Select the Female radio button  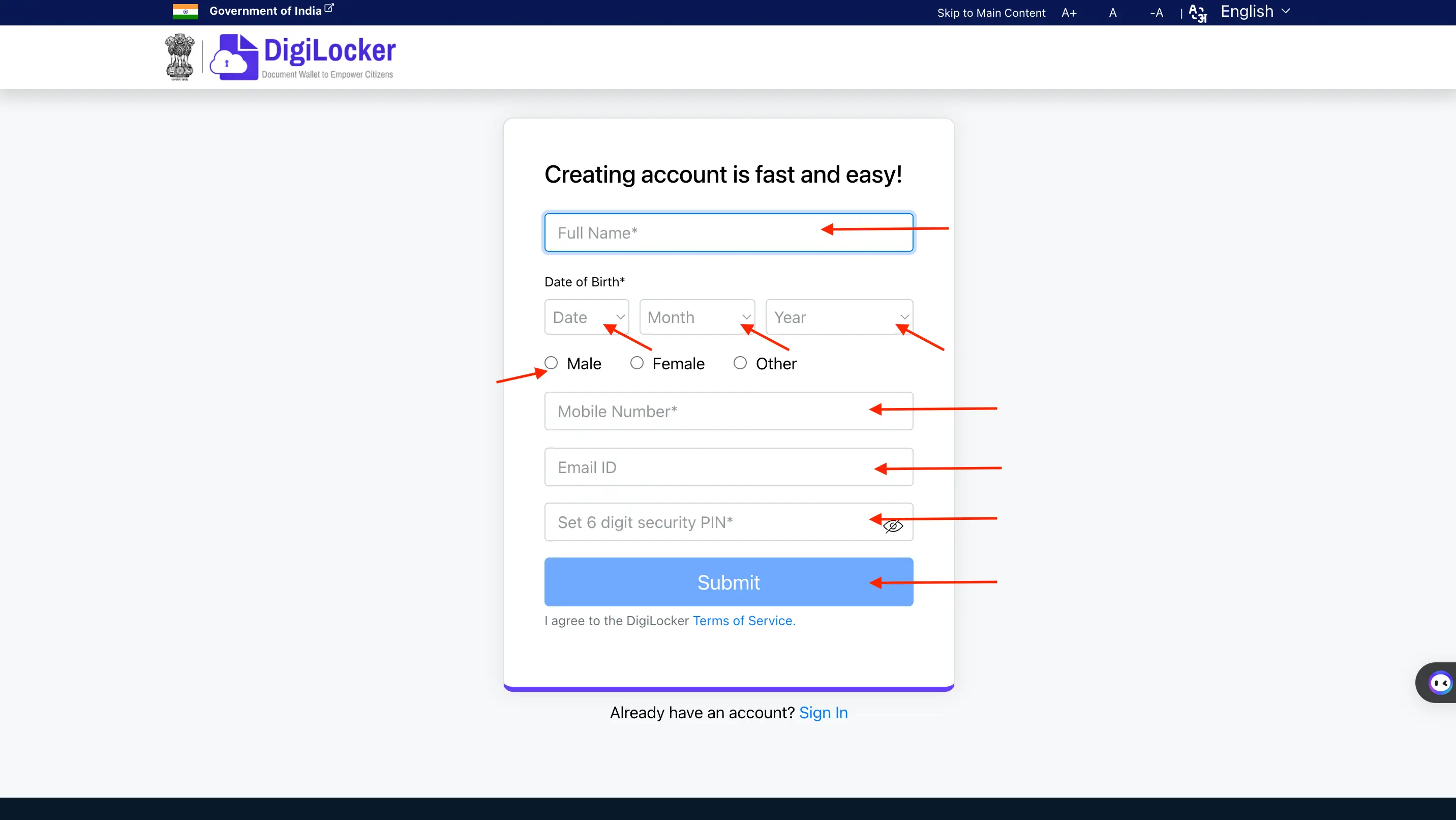tap(636, 363)
